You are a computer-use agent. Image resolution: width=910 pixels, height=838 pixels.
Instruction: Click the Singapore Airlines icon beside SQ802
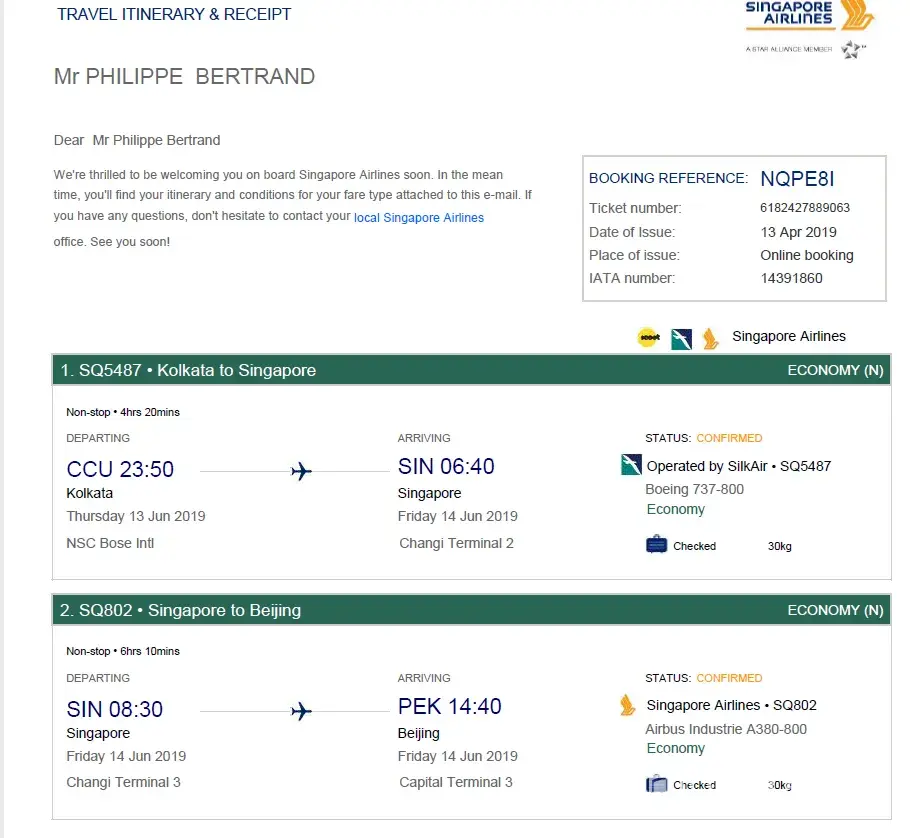(x=628, y=705)
